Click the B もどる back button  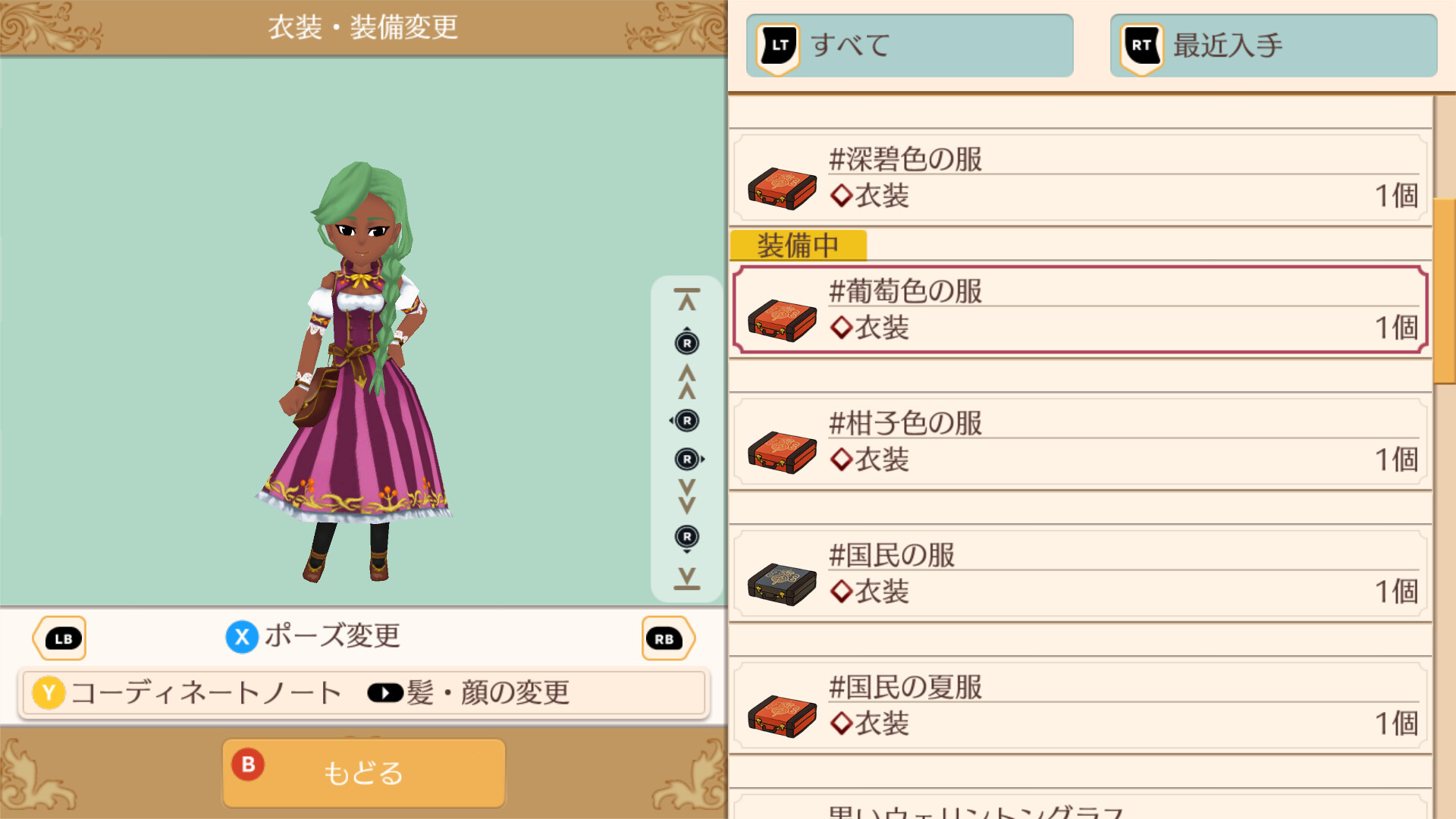[x=364, y=773]
